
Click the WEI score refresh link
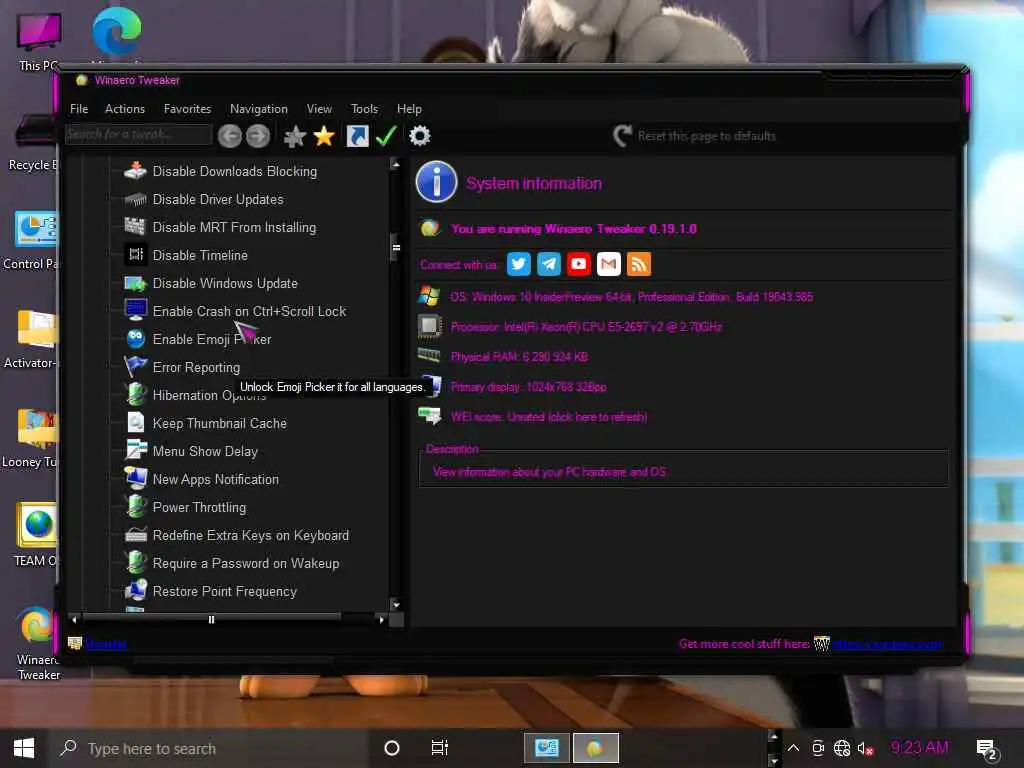(x=549, y=417)
